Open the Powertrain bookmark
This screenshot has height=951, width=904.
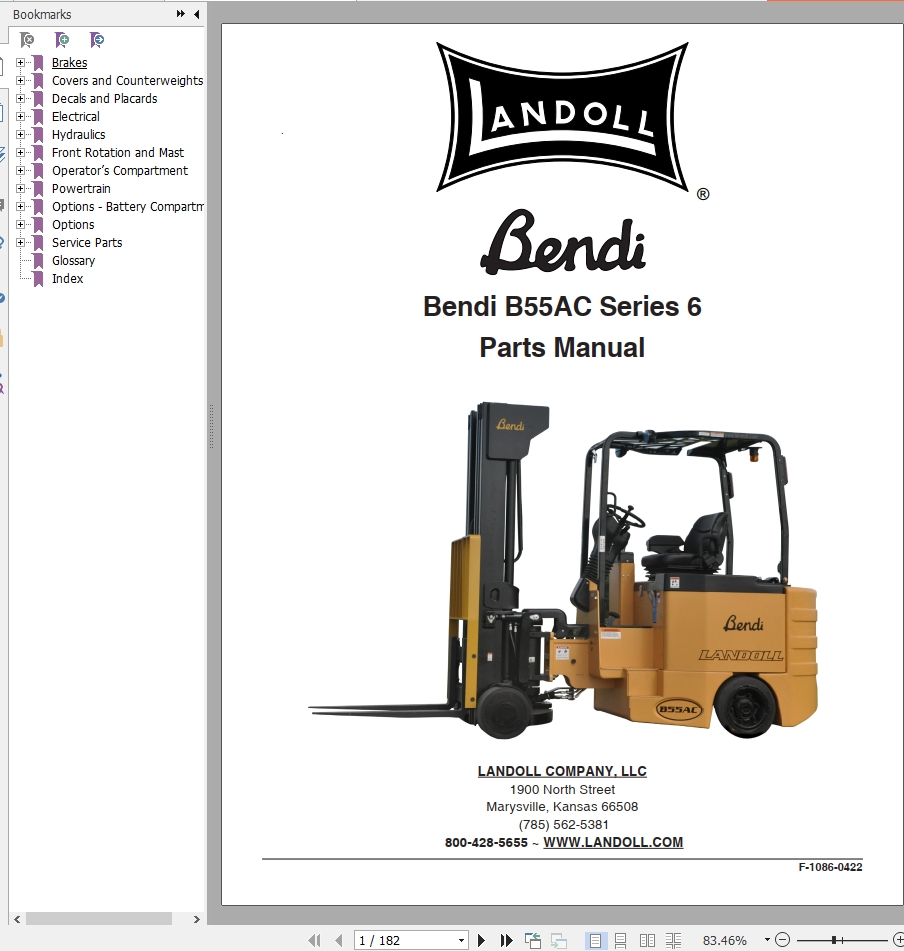pyautogui.click(x=81, y=189)
